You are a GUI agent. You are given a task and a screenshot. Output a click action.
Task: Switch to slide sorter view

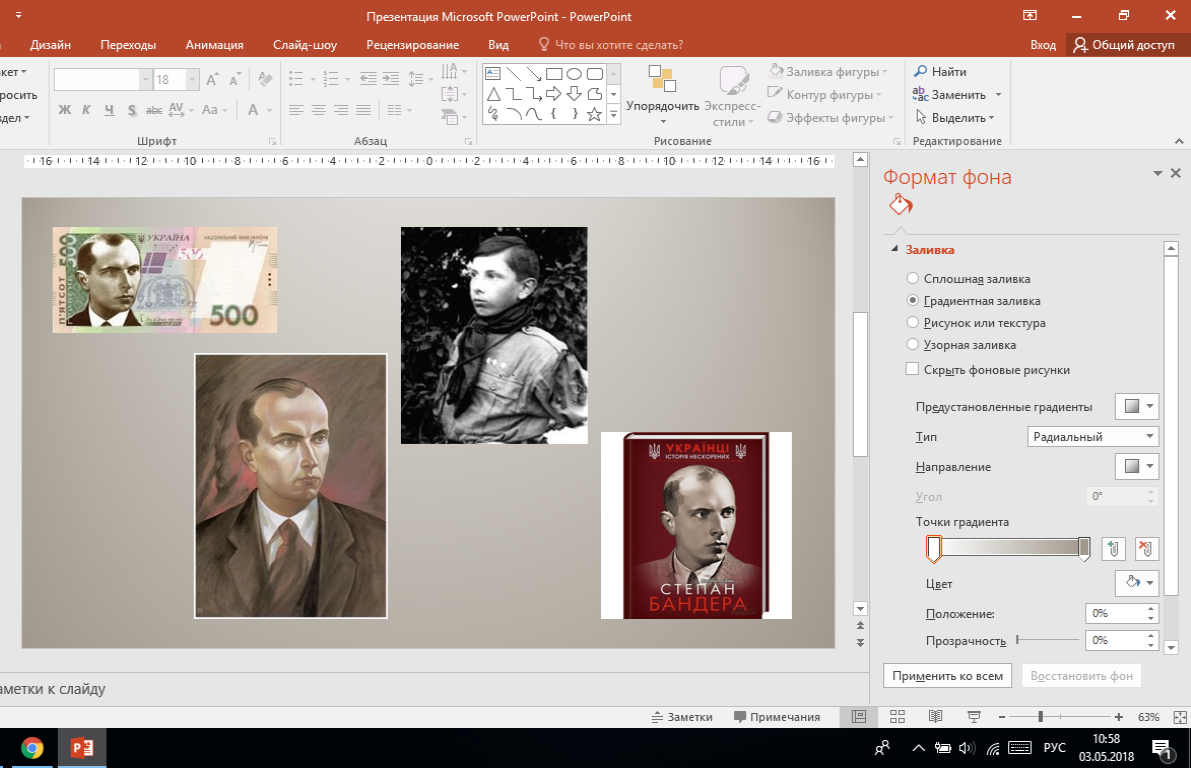[897, 717]
